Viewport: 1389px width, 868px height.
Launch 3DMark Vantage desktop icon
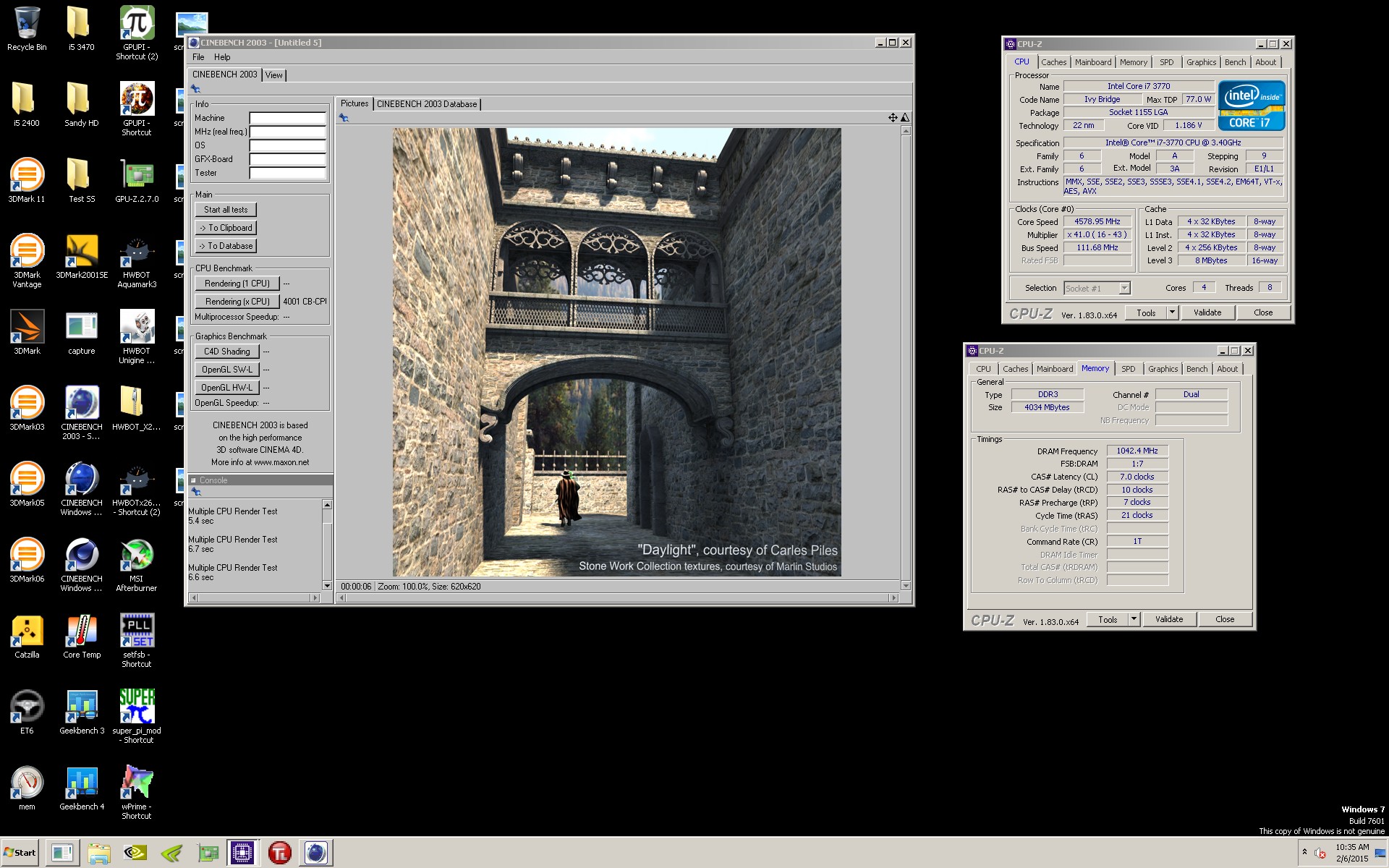(27, 261)
